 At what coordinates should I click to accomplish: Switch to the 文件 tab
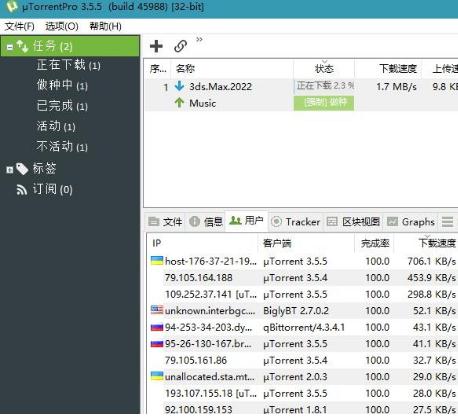tap(165, 221)
